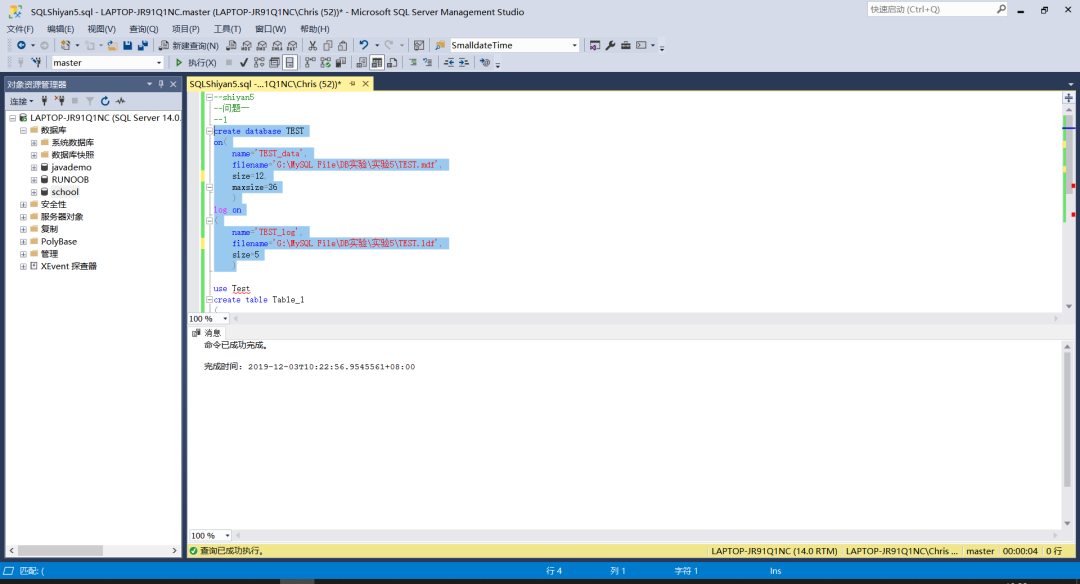Screen dimensions: 1080x584
Task: Collapse the 数据库 folder node
Action: tap(23, 130)
